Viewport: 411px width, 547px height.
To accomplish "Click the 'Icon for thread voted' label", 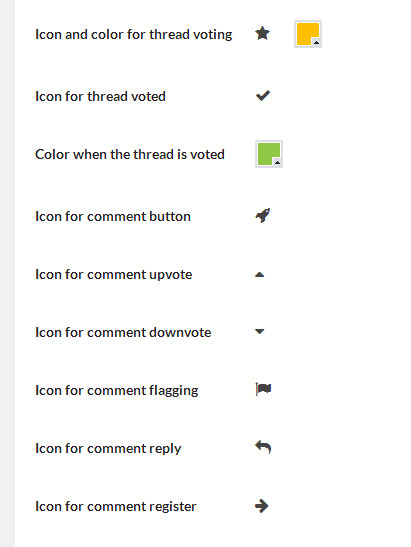I will tap(100, 96).
